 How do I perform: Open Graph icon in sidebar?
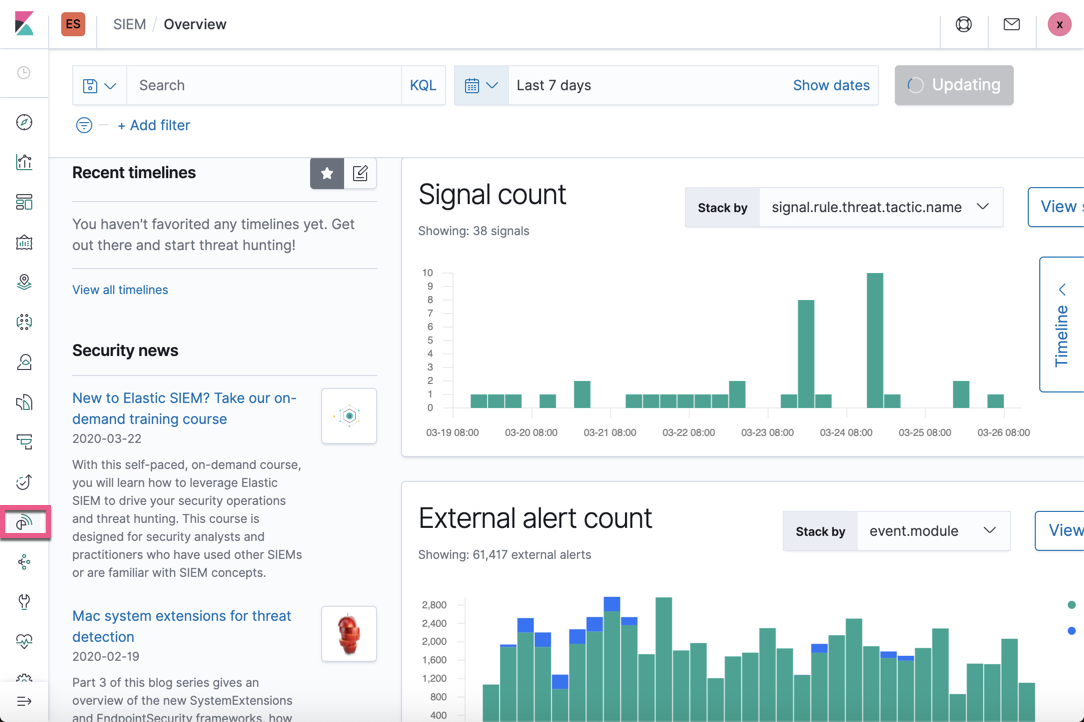tap(24, 562)
